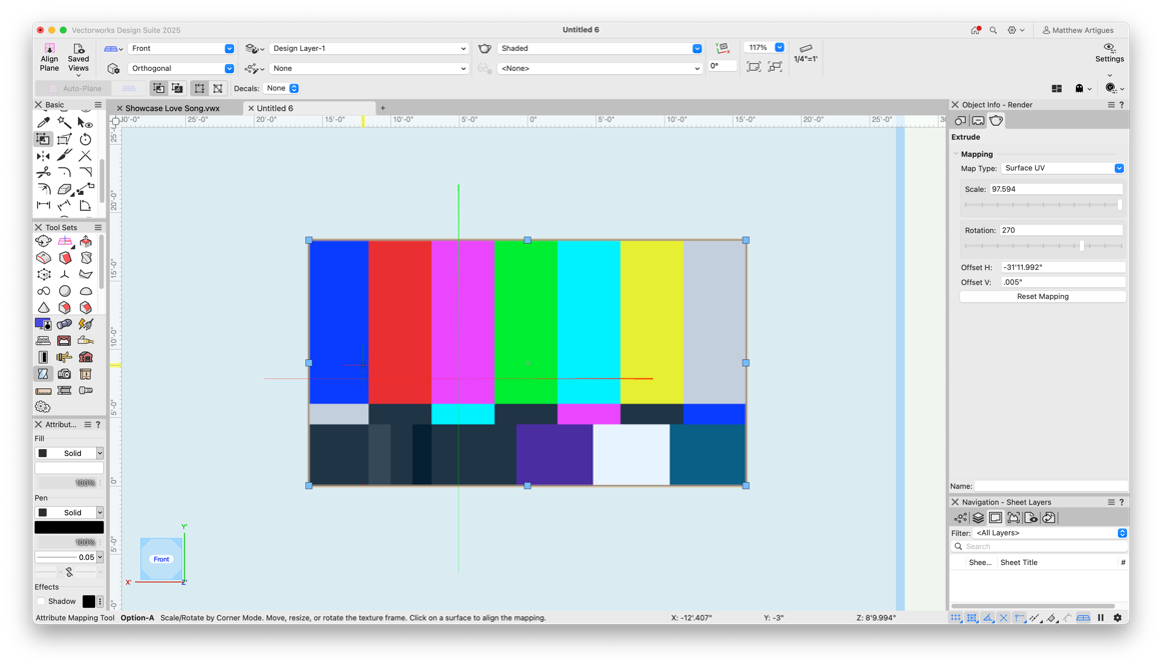Click the macOS search magnifier icon
Viewport: 1167px width, 672px height.
[x=993, y=30]
